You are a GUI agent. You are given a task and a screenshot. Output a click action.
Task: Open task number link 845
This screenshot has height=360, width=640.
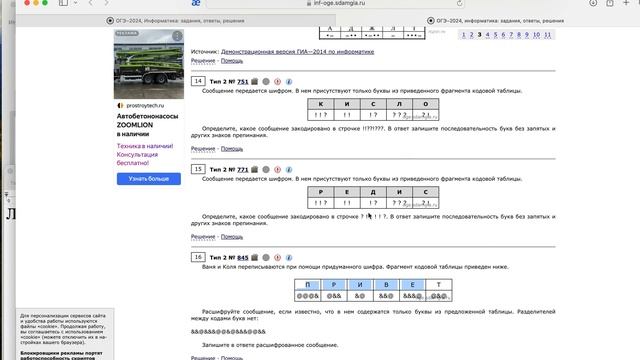(x=242, y=258)
